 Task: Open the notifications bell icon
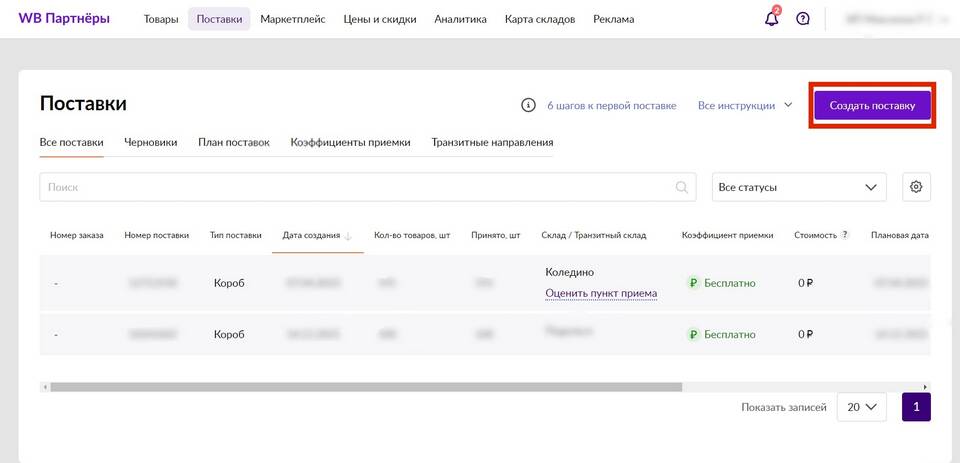point(771,19)
